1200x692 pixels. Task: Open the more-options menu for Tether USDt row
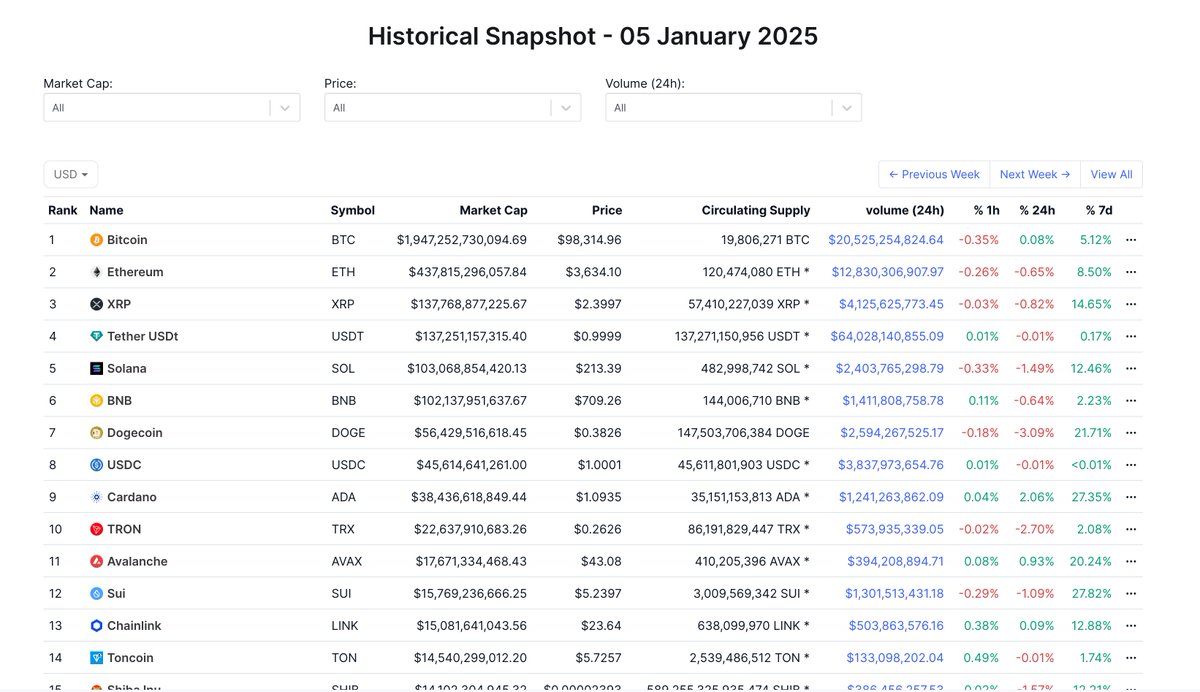[1131, 336]
